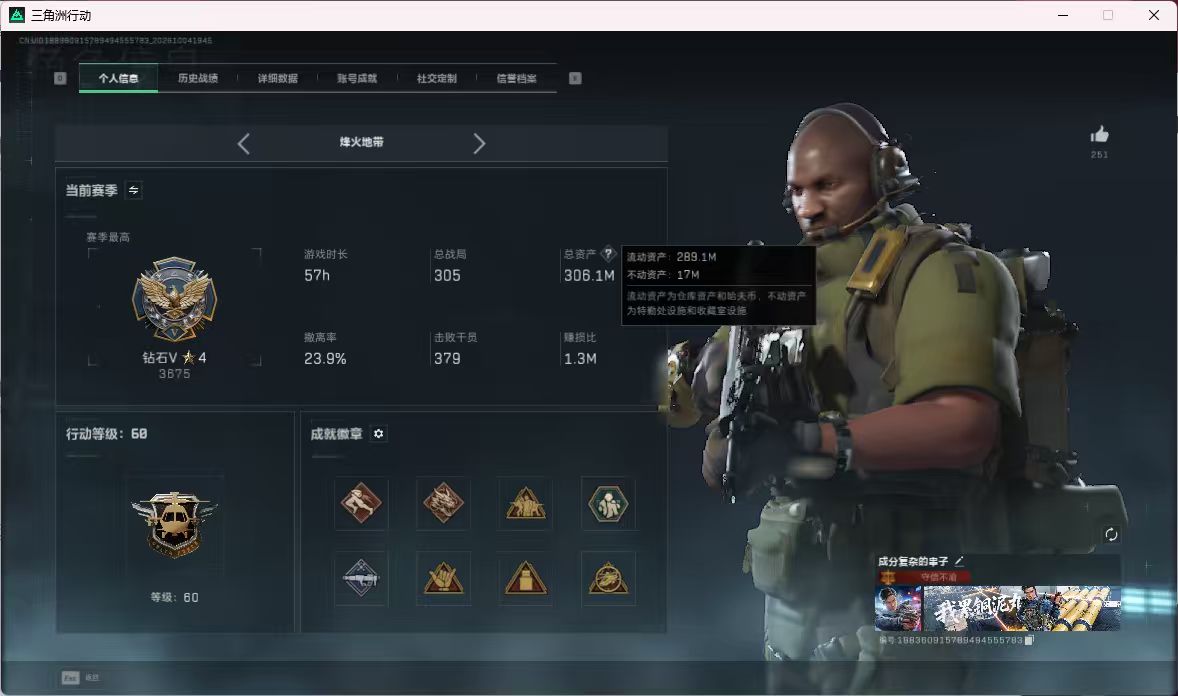Select the 个人信息 tab
Screen dimensions: 1178x696
(x=118, y=78)
